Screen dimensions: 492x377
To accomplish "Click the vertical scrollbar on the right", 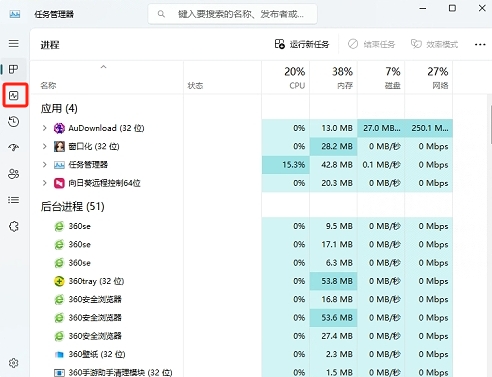I will [490, 125].
